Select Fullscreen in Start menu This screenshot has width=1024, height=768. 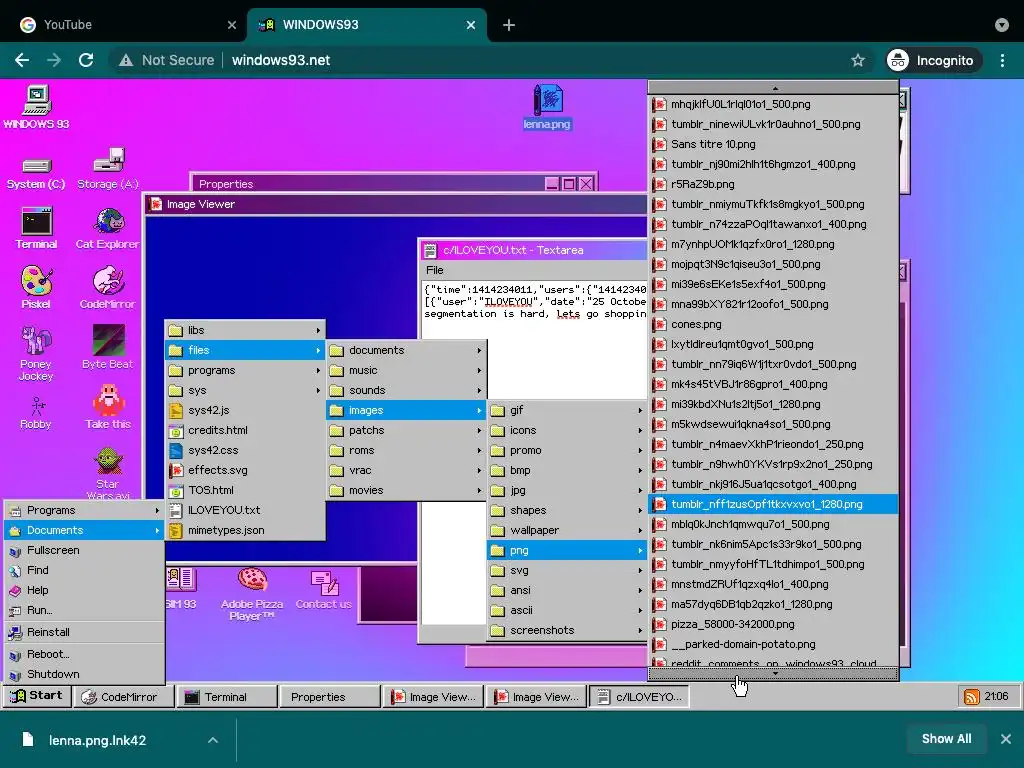(x=84, y=550)
